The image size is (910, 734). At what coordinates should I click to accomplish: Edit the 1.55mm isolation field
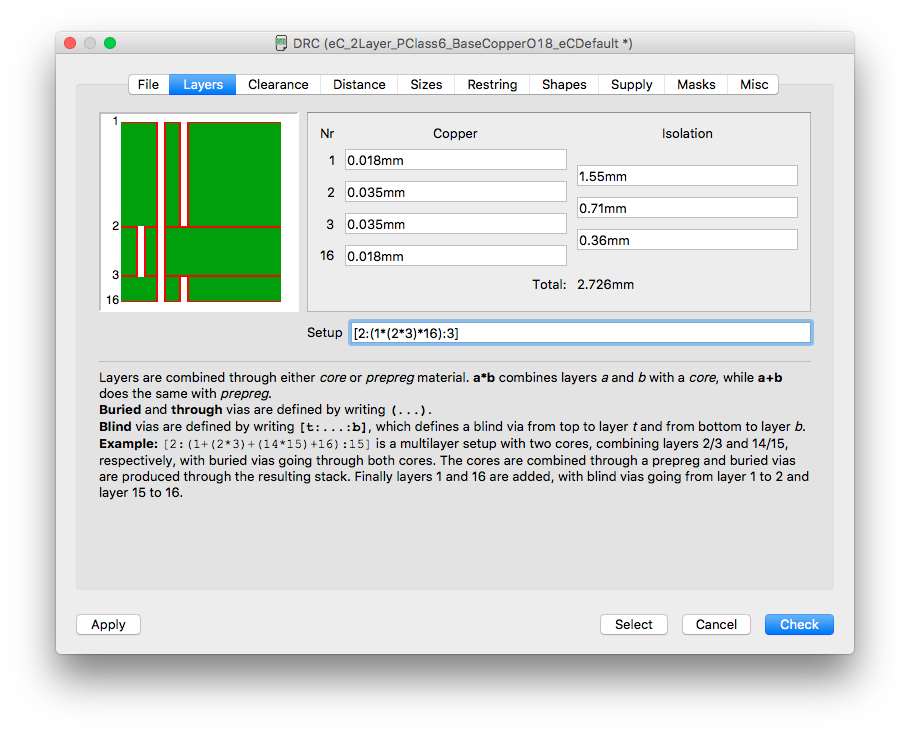(x=687, y=176)
